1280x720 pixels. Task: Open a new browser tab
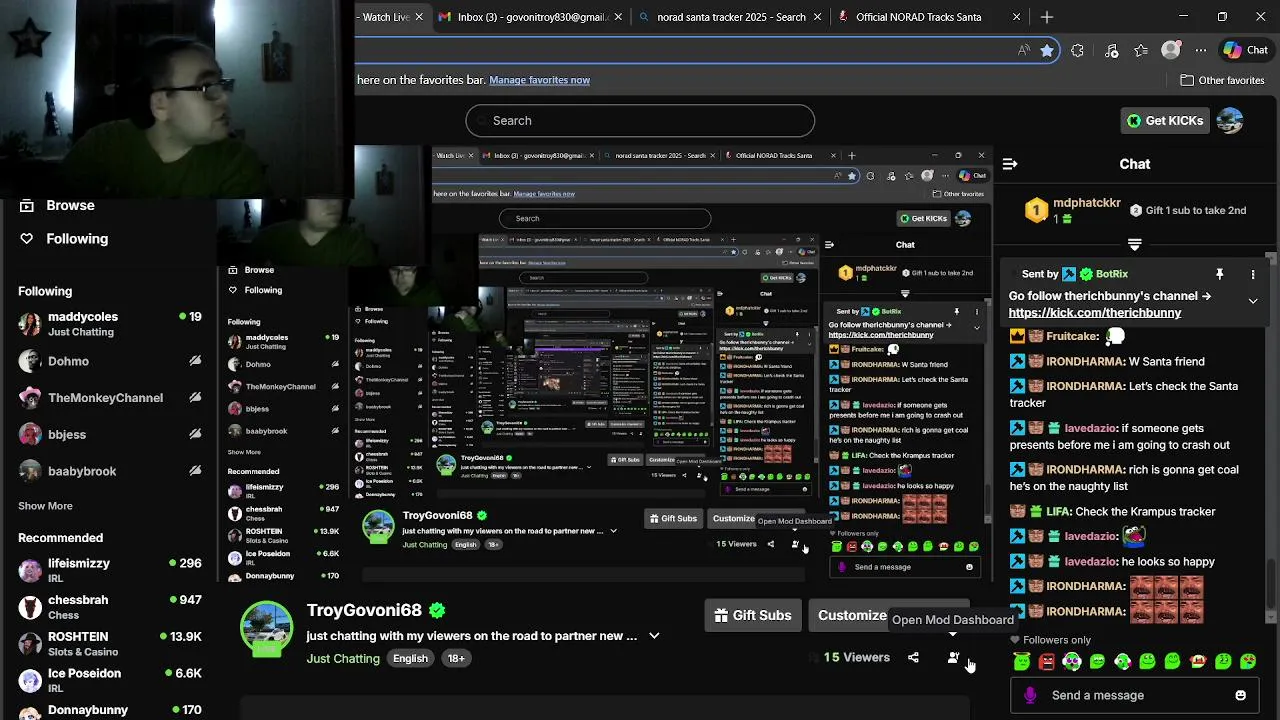click(1047, 17)
